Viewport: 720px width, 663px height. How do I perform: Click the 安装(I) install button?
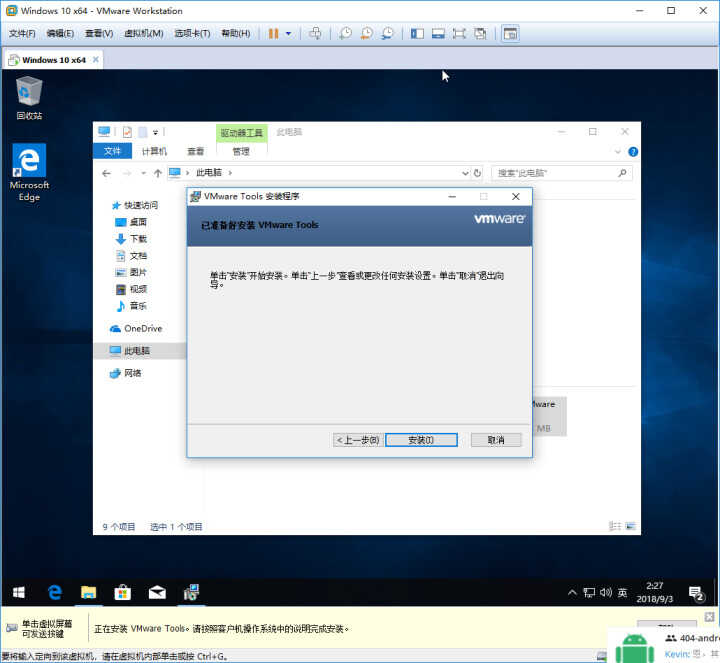421,440
